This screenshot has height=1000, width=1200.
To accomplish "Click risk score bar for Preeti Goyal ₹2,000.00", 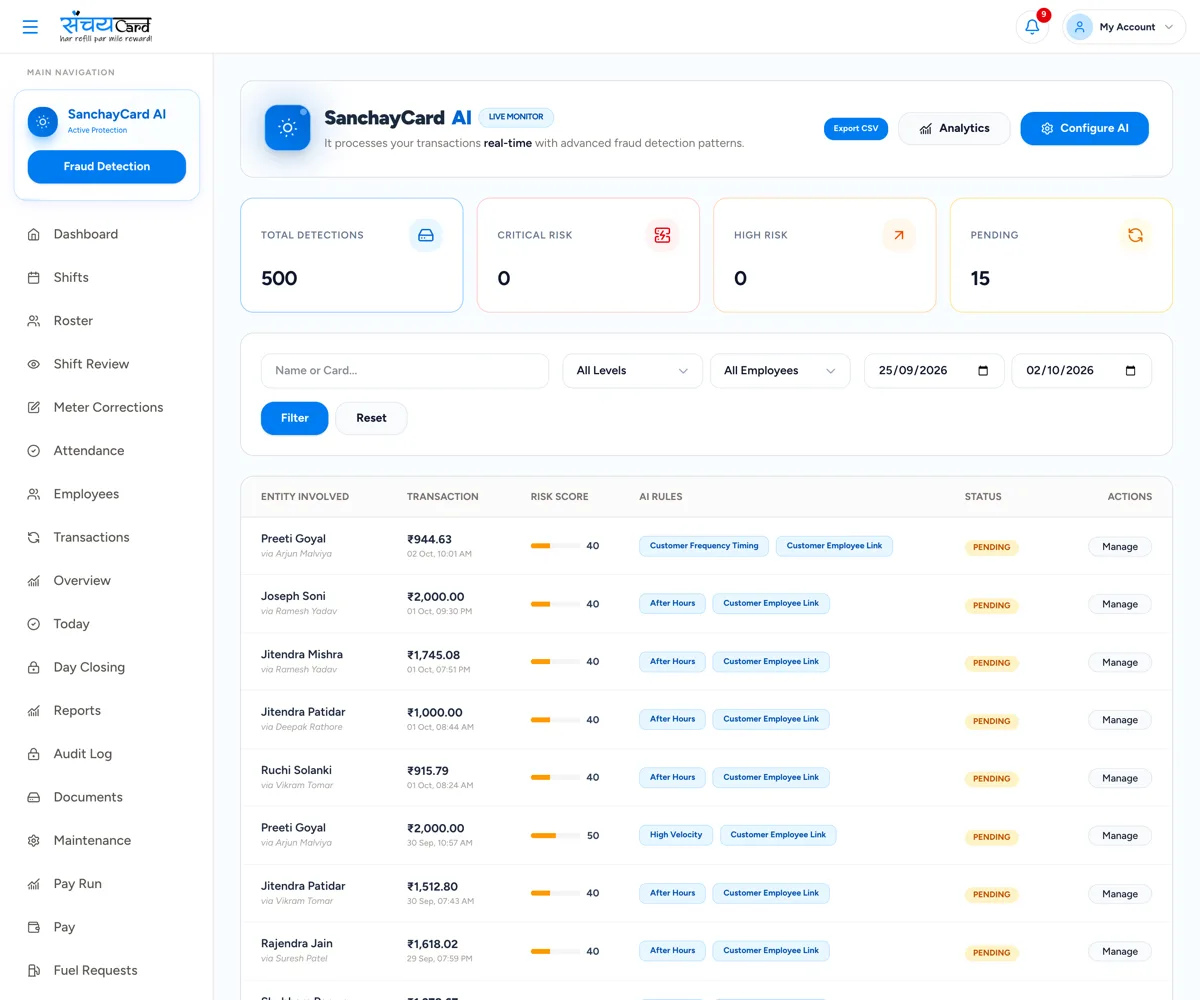I will pyautogui.click(x=555, y=835).
